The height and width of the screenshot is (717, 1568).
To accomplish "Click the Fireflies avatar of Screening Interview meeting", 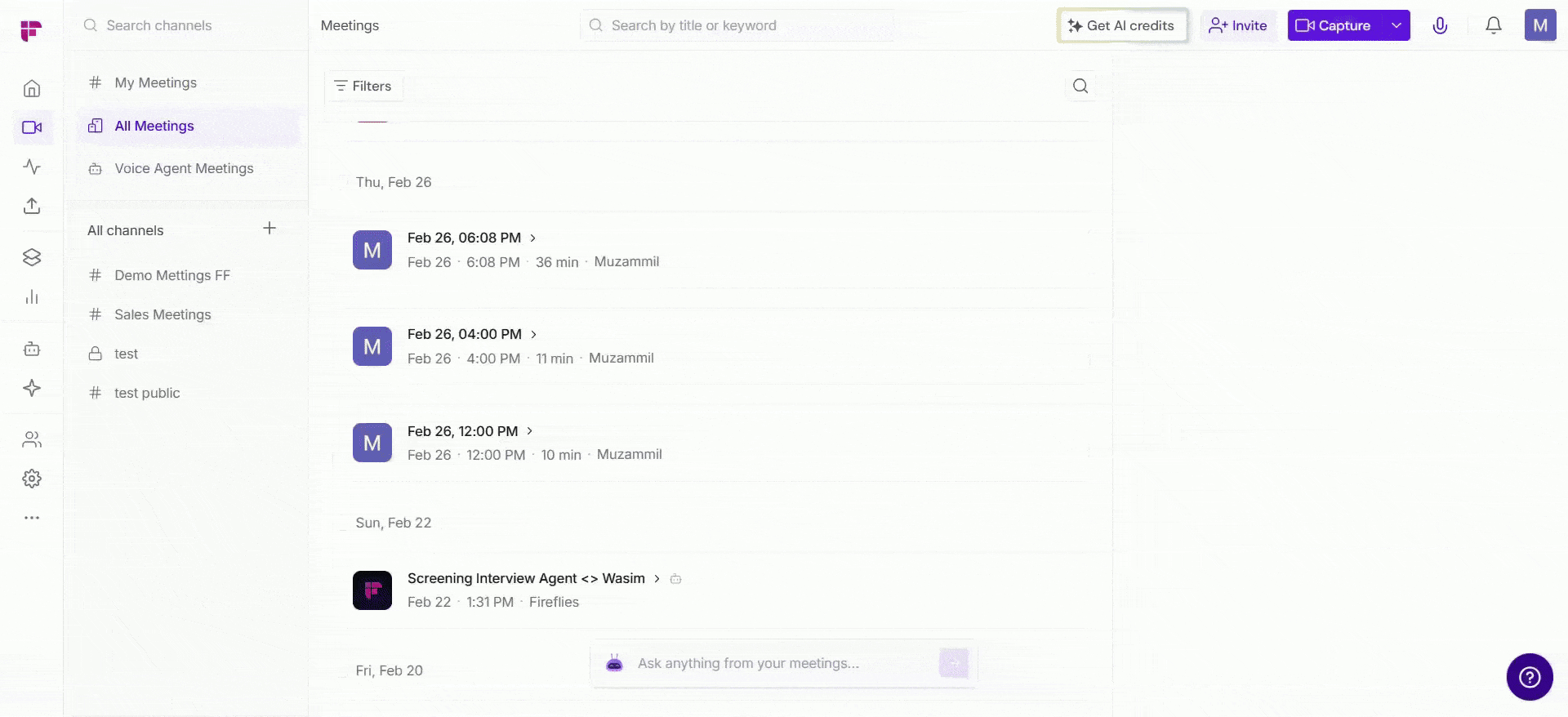I will tap(372, 590).
